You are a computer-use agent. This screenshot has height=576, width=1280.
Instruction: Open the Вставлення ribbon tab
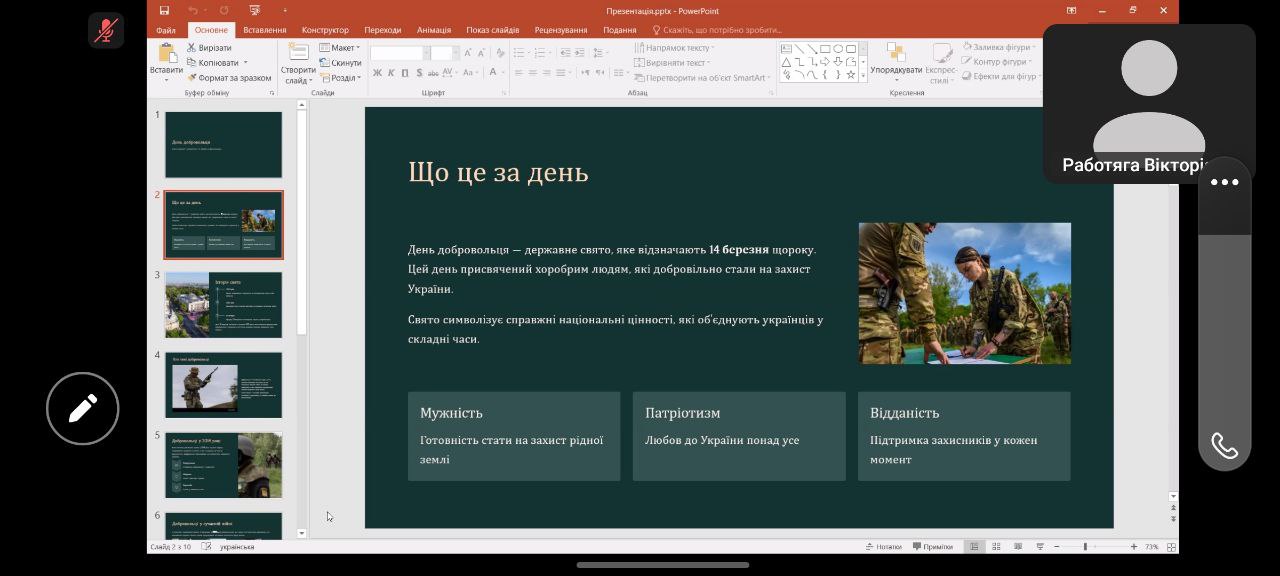(264, 30)
